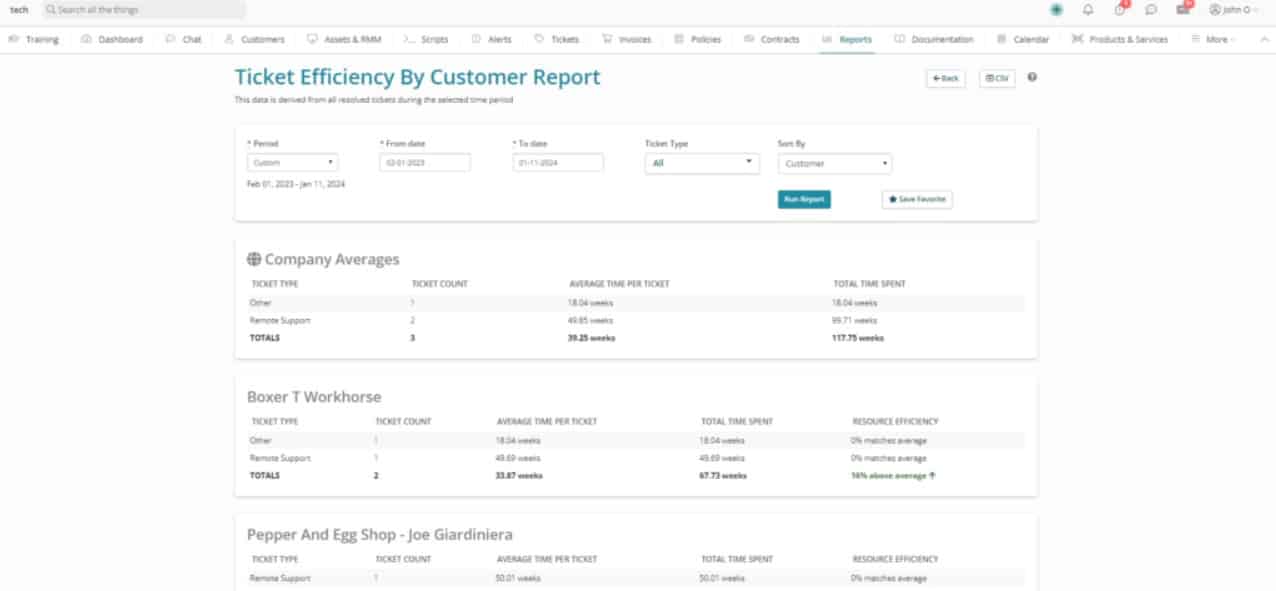Click 49.85 weeks in Company Averages
1276x591 pixels.
click(590, 320)
